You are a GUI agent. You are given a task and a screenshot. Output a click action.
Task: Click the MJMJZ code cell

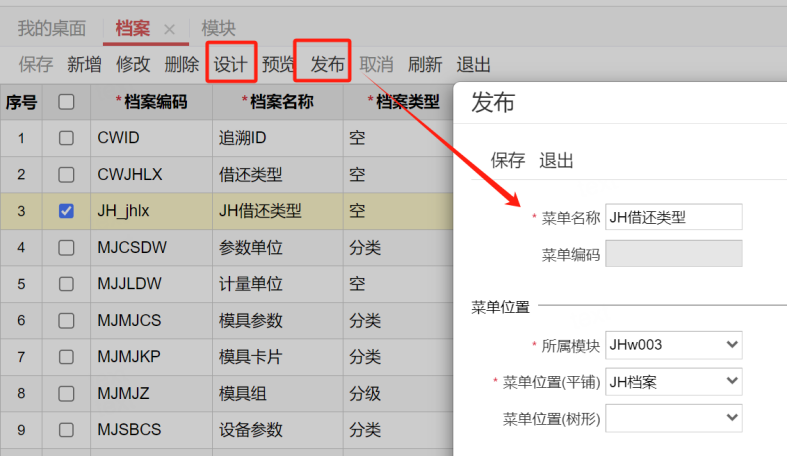152,393
